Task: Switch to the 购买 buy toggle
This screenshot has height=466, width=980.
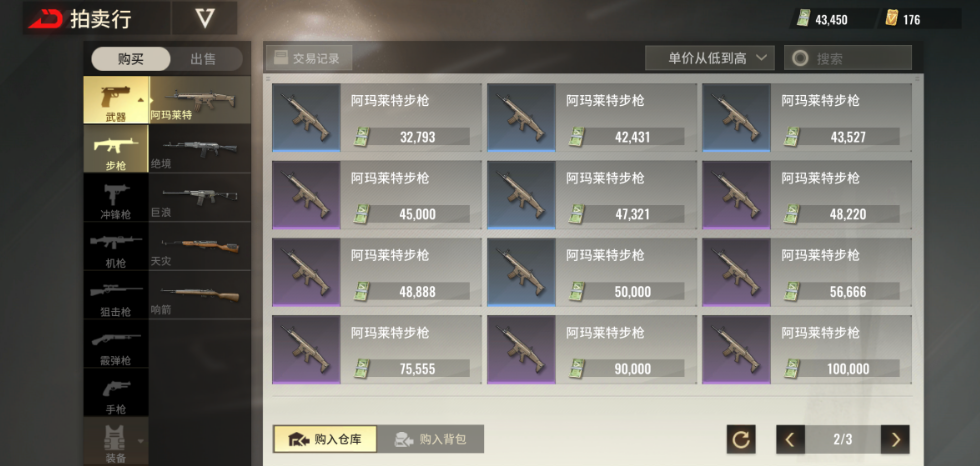Action: (x=131, y=59)
